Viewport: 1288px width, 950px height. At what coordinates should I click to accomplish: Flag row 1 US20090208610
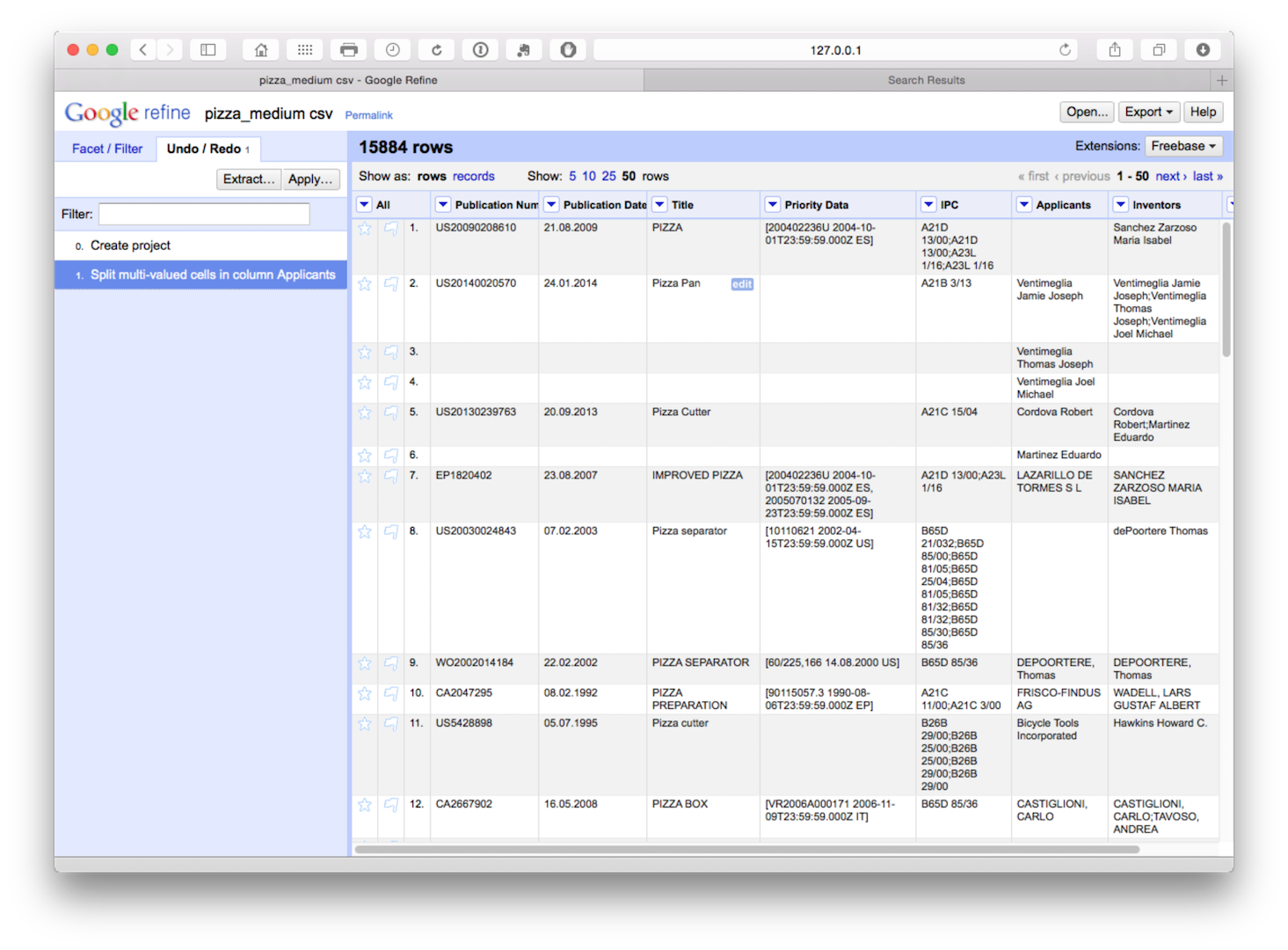[390, 229]
